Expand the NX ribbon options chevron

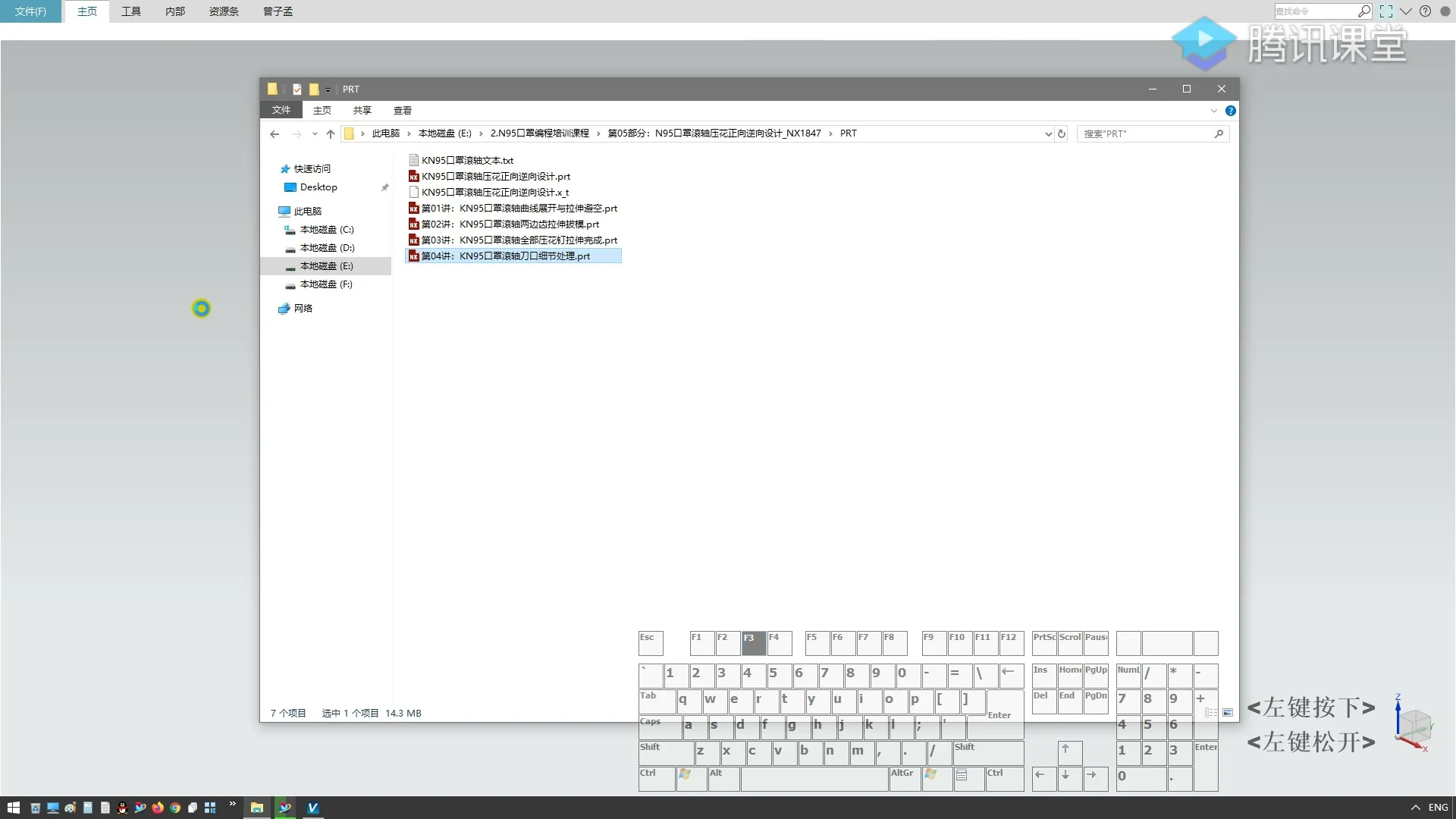coord(1405,11)
